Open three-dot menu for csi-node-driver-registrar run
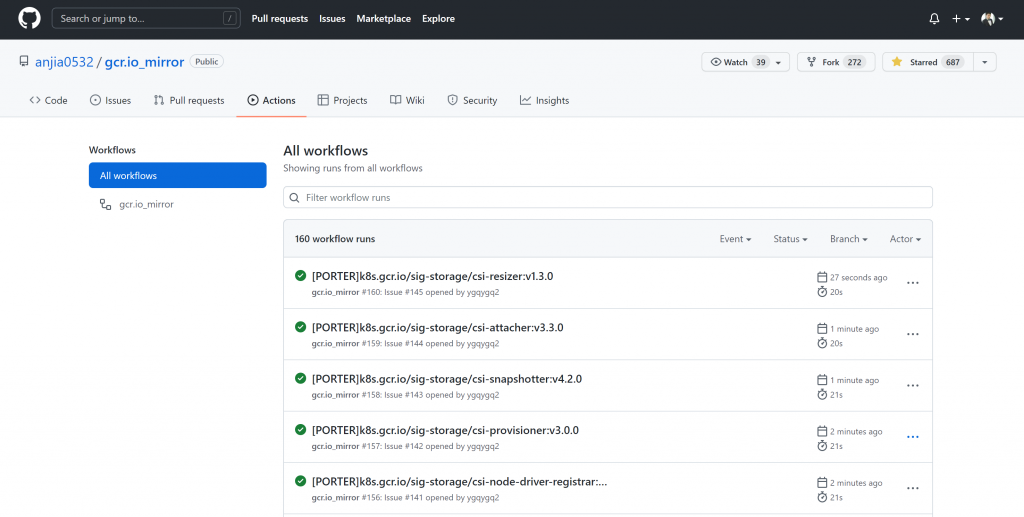Viewport: 1024px width, 517px height. (x=913, y=488)
